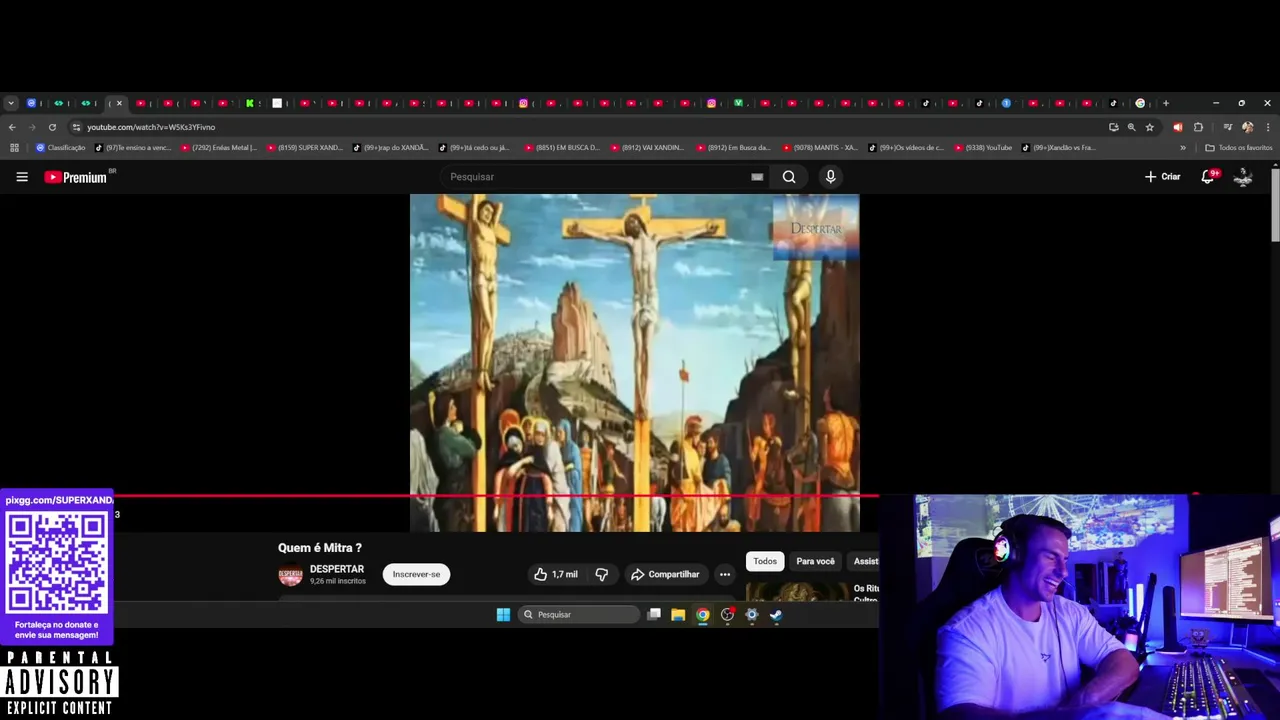Image resolution: width=1280 pixels, height=720 pixels.
Task: Subscribe with the Inscrever-se button
Action: (416, 574)
